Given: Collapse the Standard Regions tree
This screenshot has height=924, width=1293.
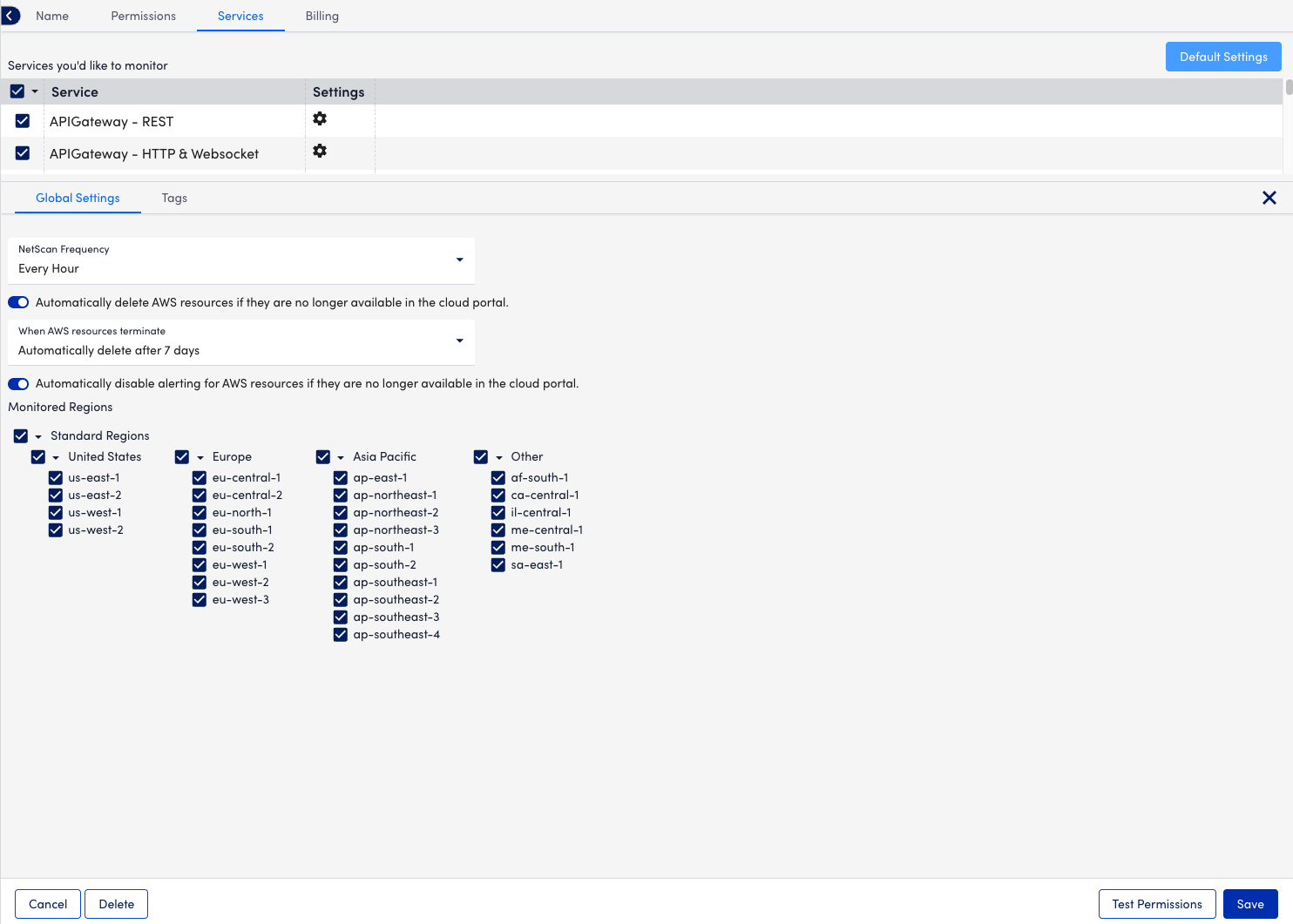Looking at the screenshot, I should pos(38,436).
